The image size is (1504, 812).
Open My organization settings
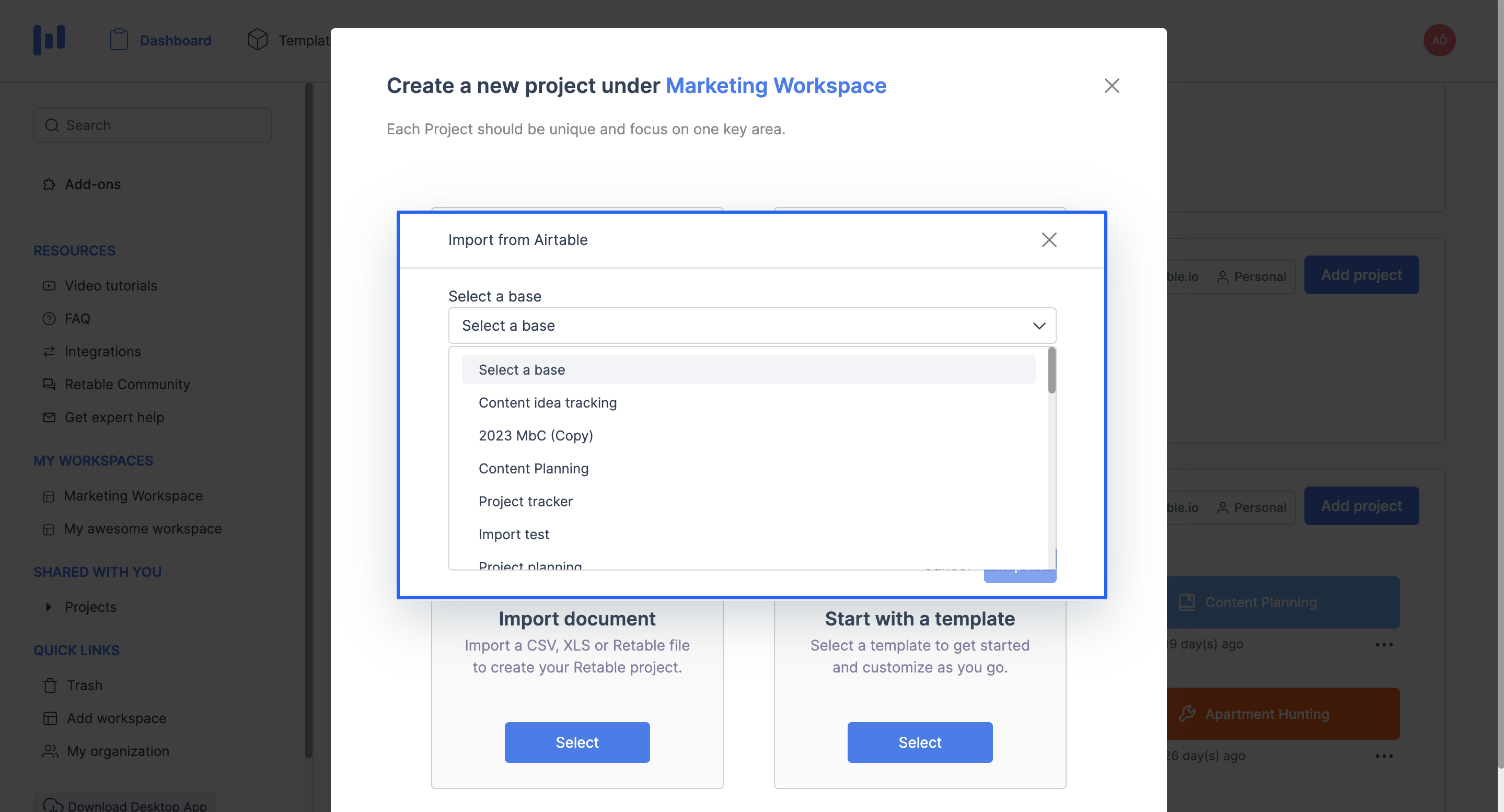[x=118, y=751]
